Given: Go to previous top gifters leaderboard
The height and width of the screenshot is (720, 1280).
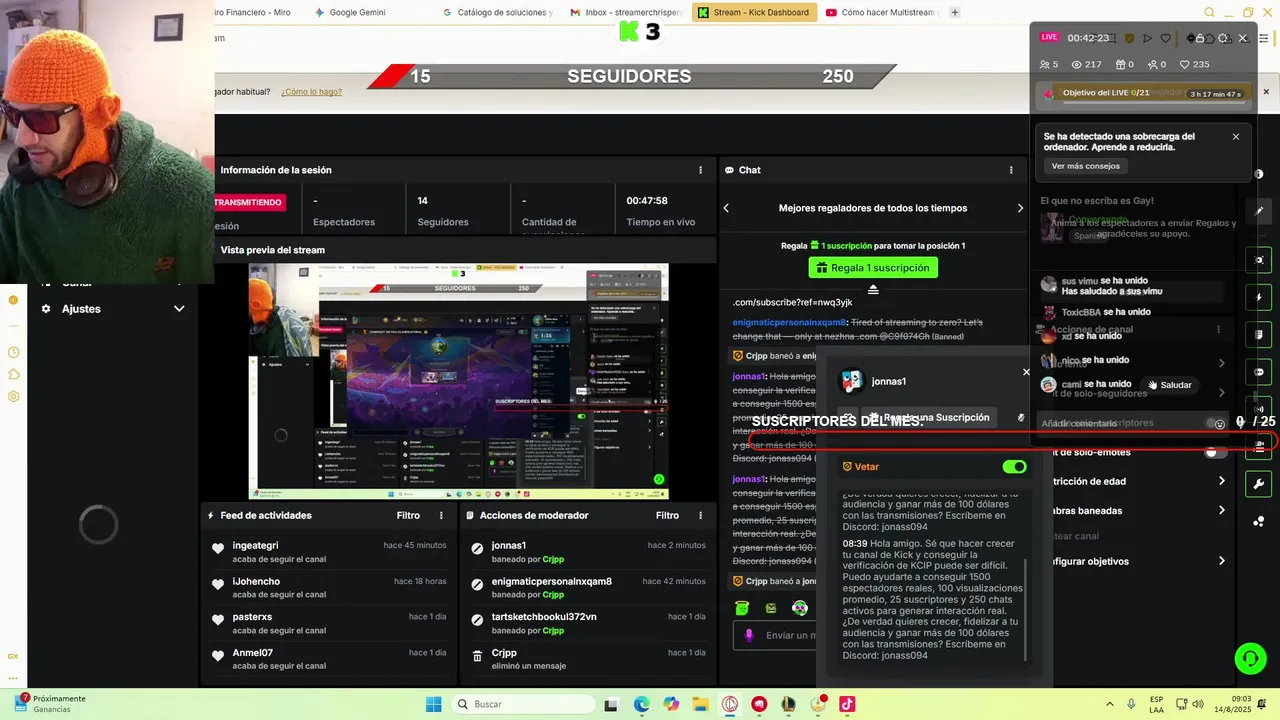Looking at the screenshot, I should (726, 208).
